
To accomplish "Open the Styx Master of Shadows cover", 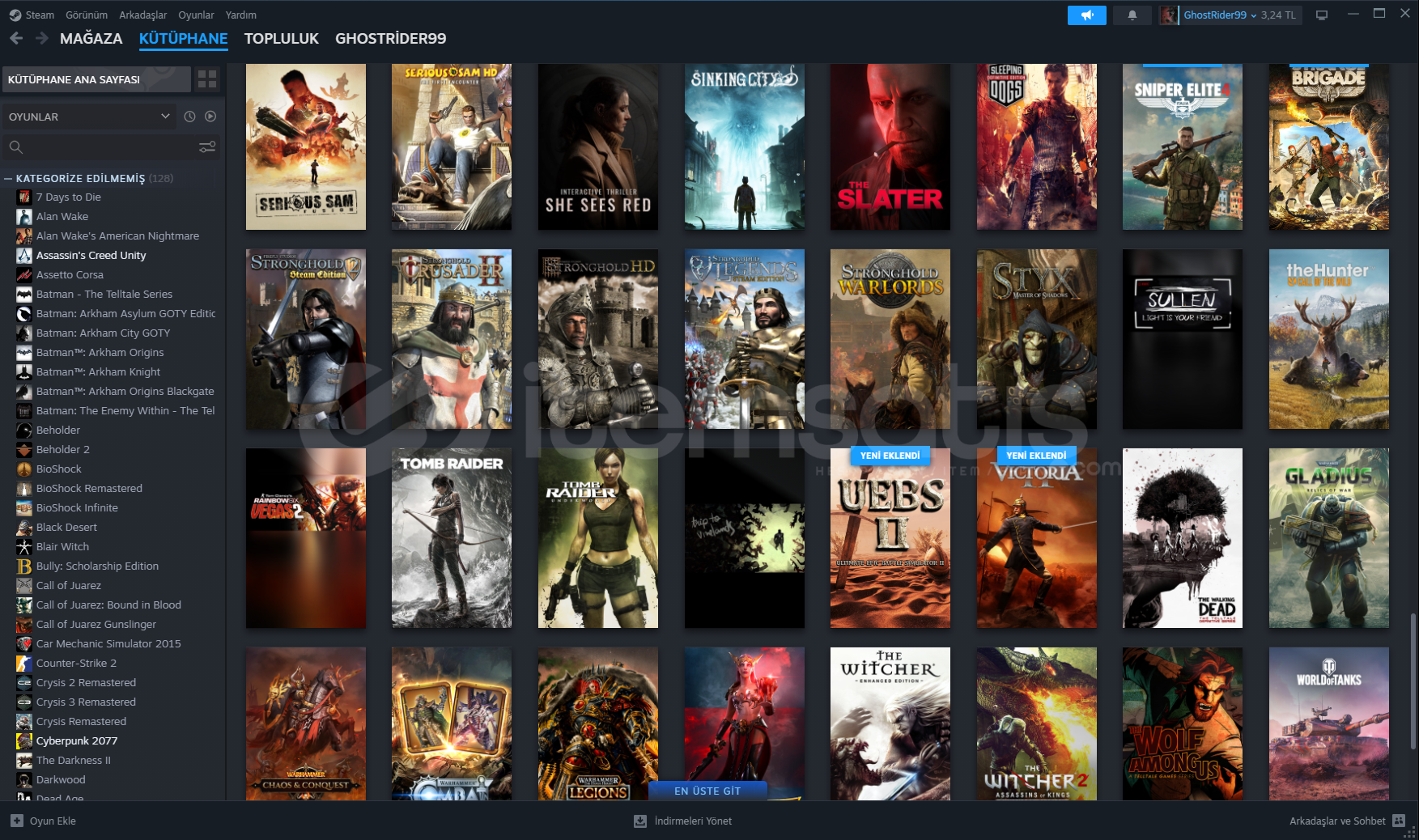I will 1037,339.
